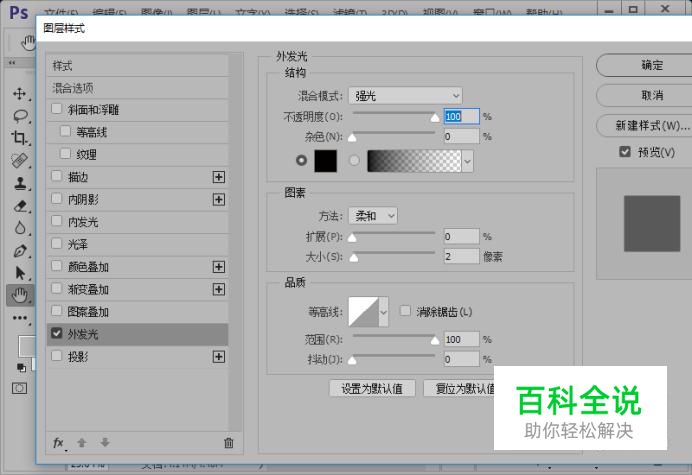Click the 取消 button
Screen dimensions: 692x475
pos(644,95)
